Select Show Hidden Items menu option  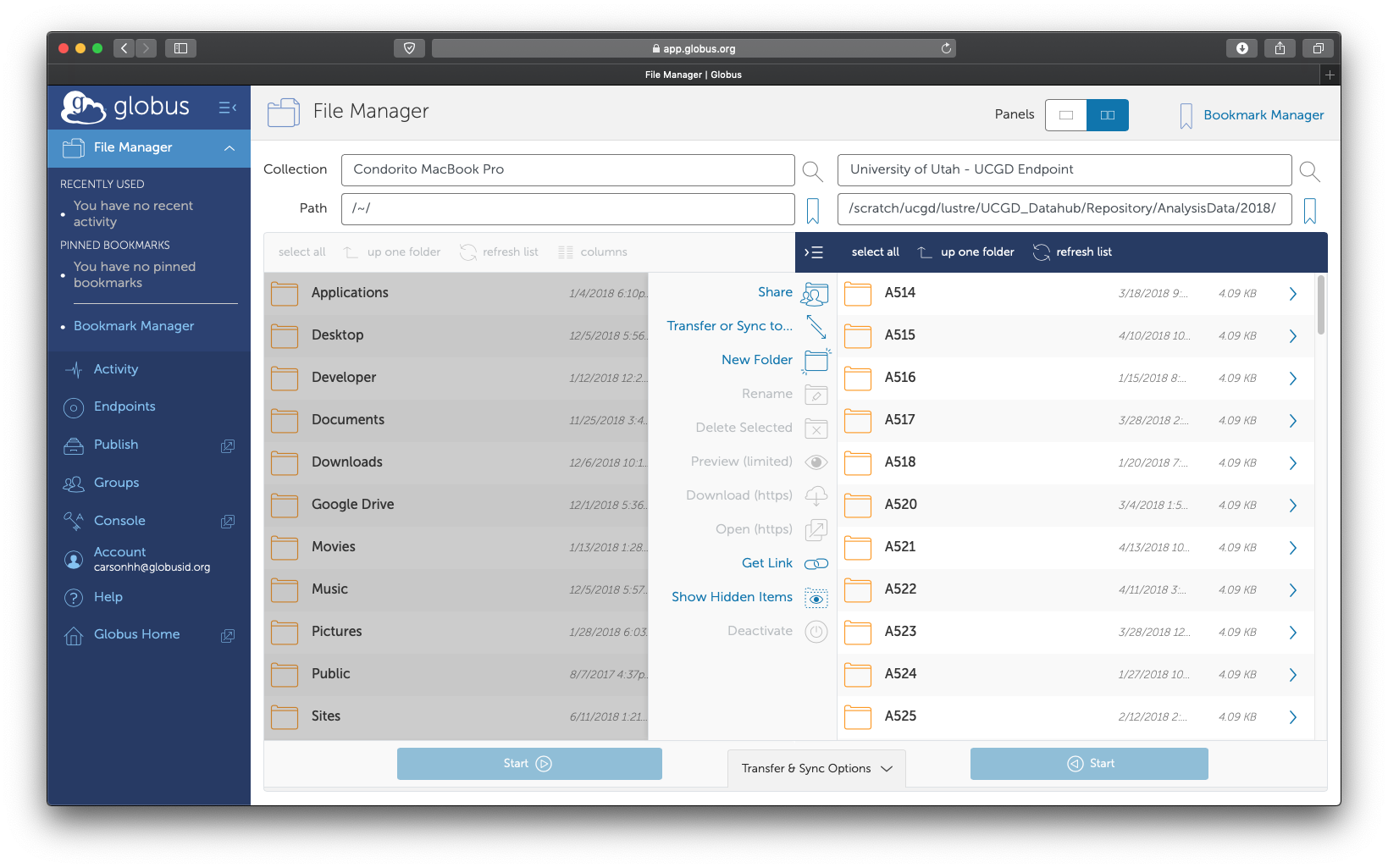(732, 597)
